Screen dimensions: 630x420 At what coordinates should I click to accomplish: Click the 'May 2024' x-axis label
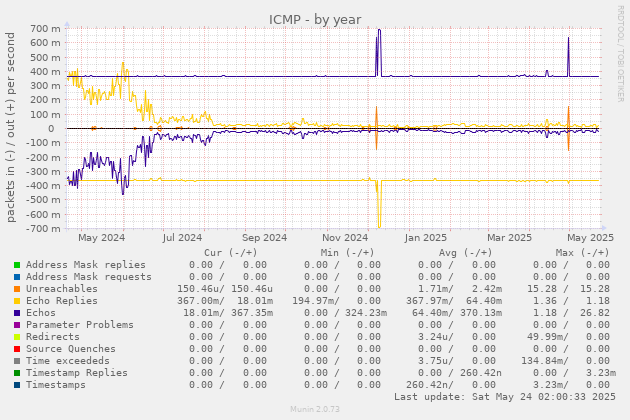[x=102, y=238]
